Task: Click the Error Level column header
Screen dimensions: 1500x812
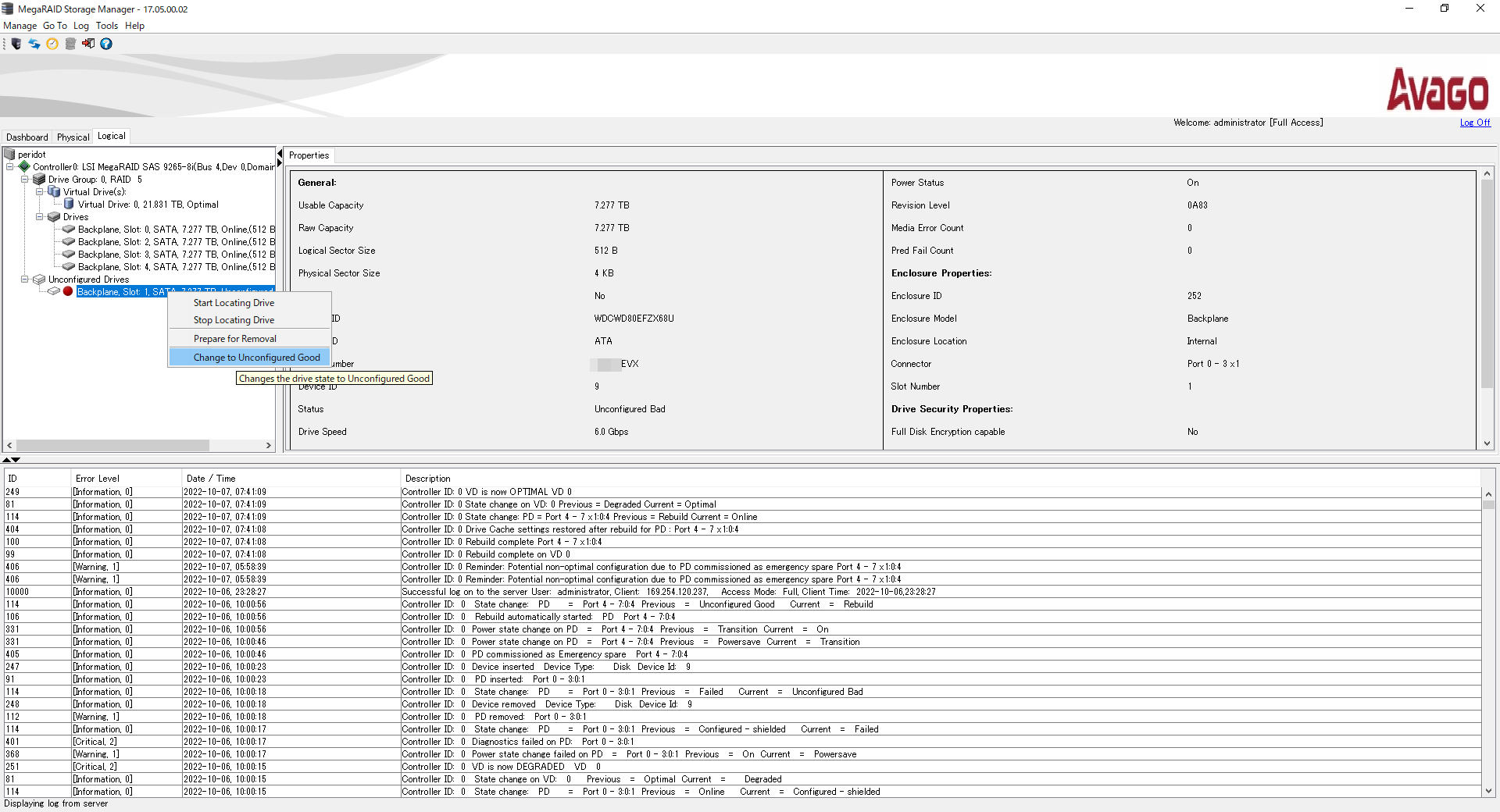Action: click(x=127, y=479)
